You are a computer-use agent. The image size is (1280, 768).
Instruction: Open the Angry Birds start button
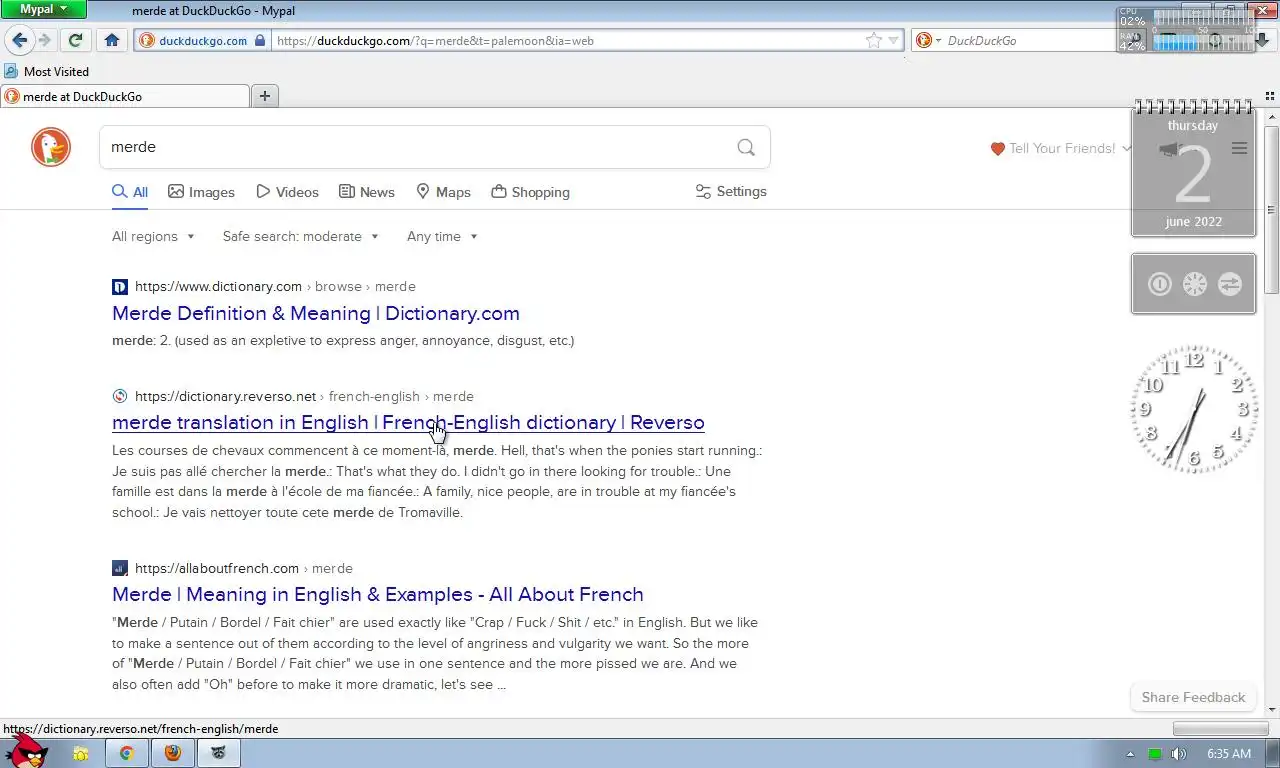coord(25,751)
